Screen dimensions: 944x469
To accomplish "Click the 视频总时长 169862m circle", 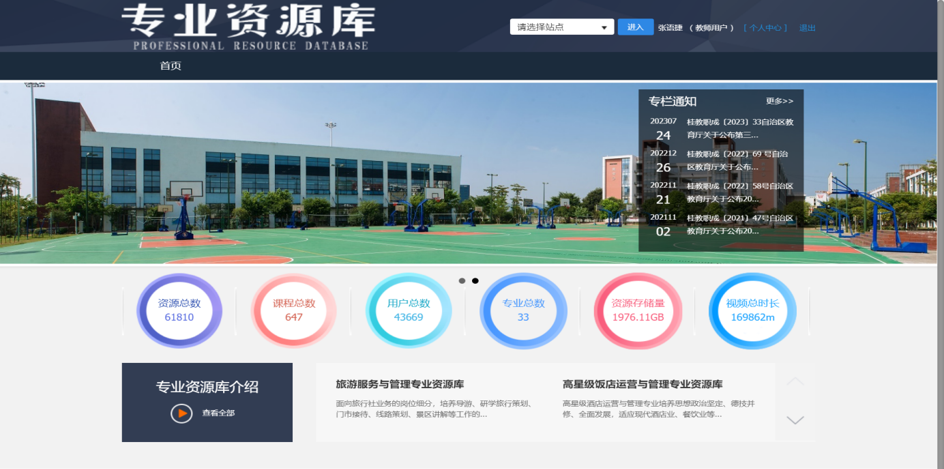I will pos(753,311).
